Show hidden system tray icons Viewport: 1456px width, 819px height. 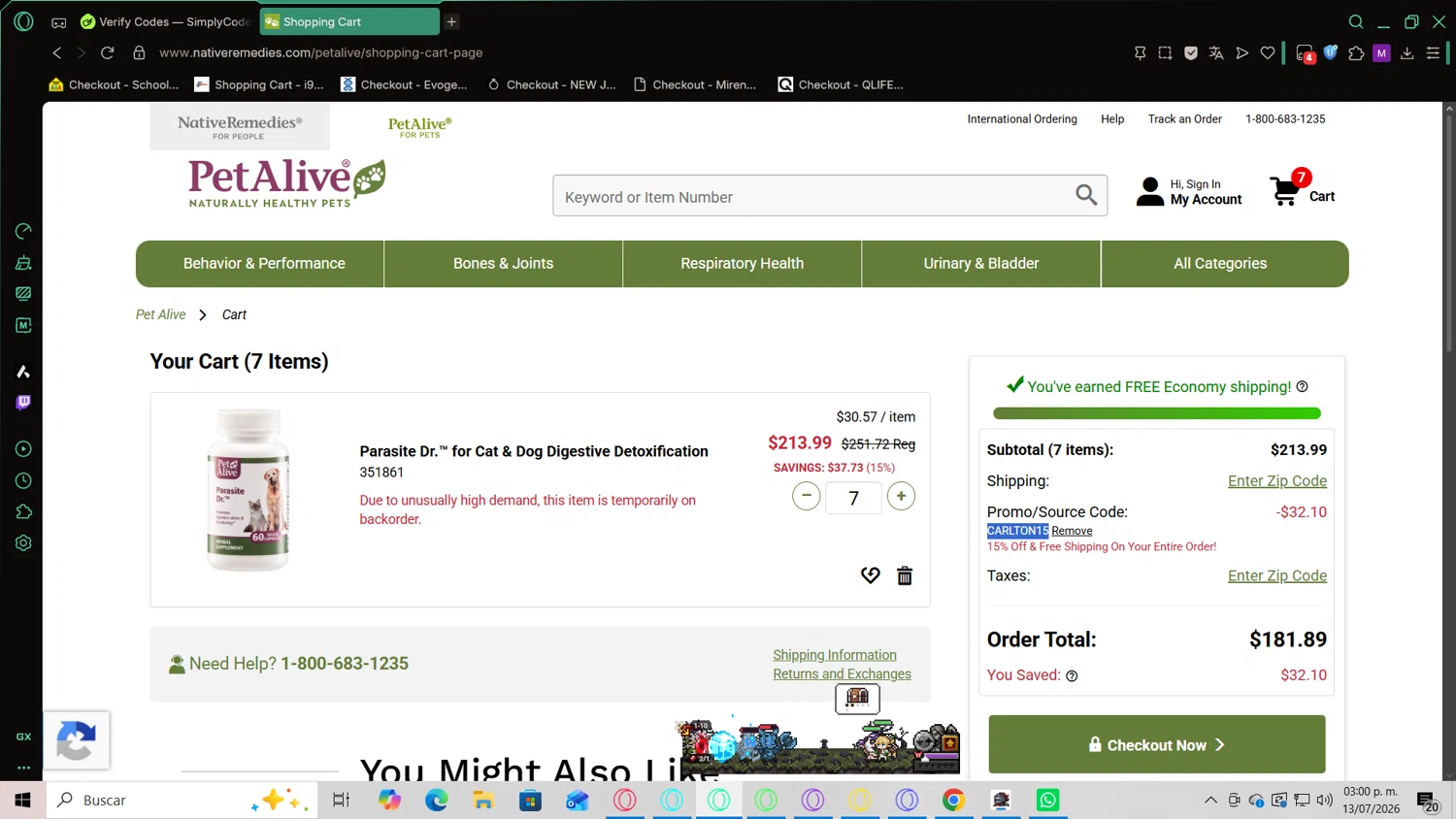pyautogui.click(x=1210, y=801)
